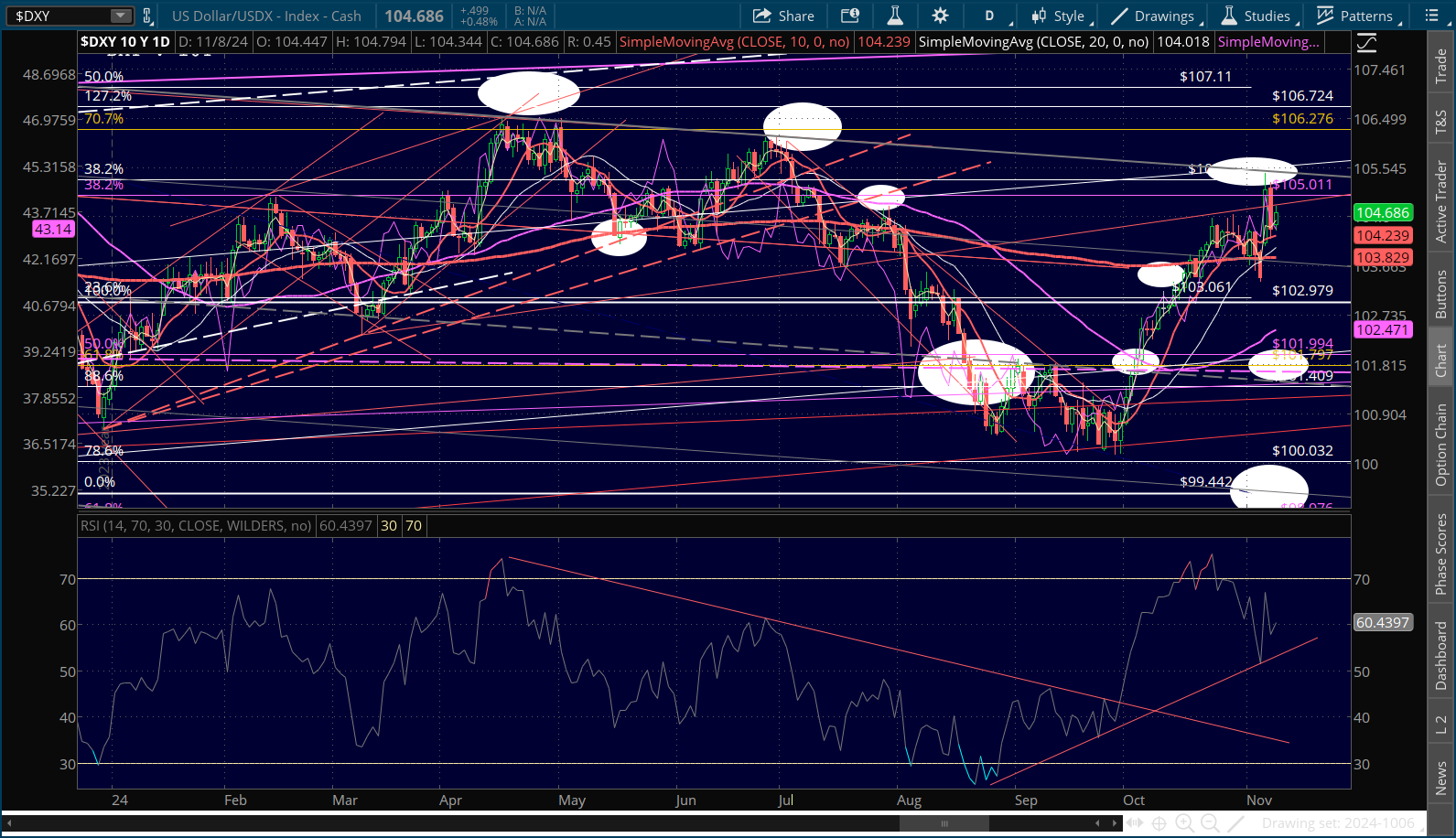Click the symbol link clip icon

coord(147,16)
